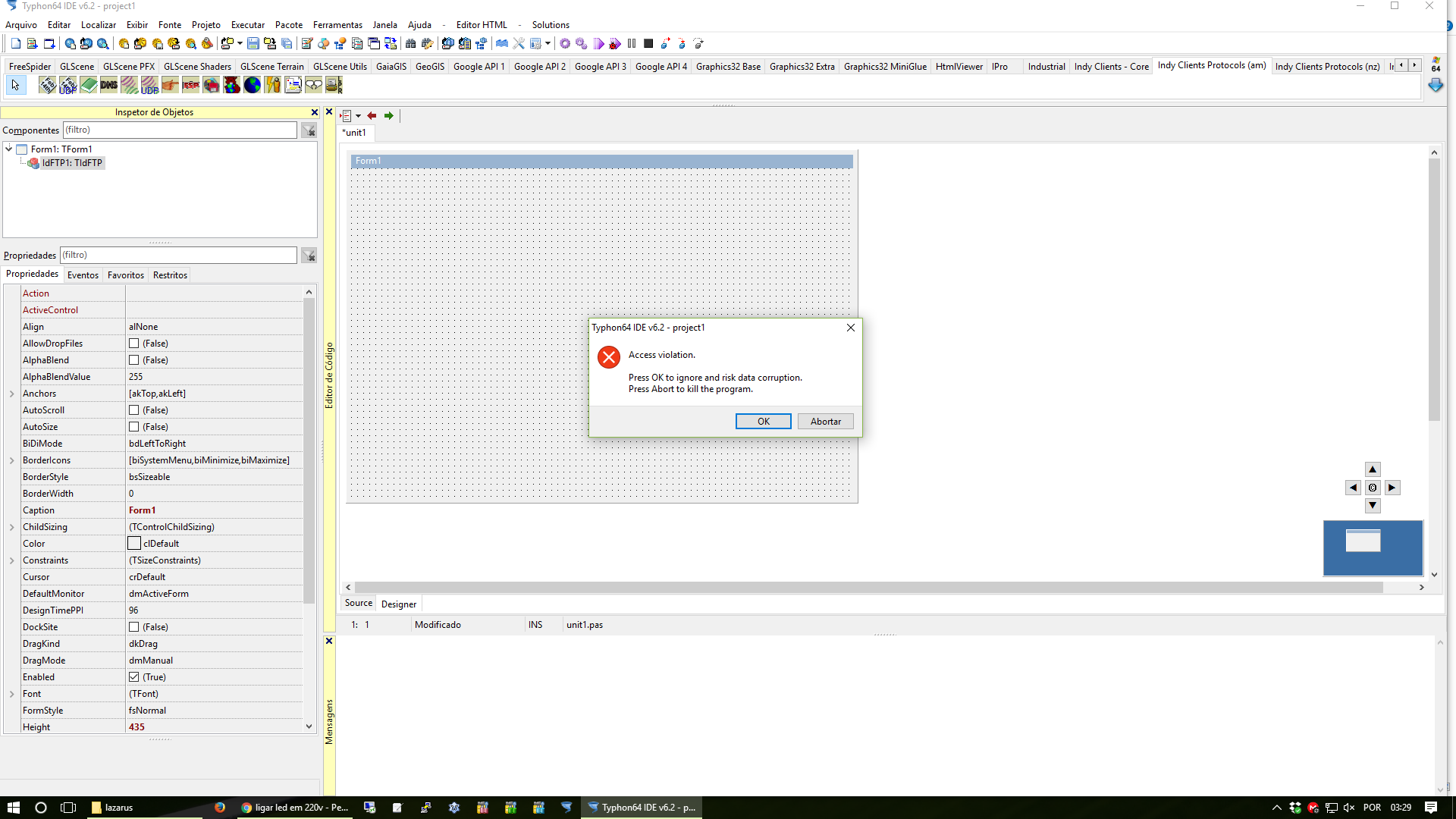Select the green book Dict component
Viewport: 1456px width, 819px height.
(89, 85)
